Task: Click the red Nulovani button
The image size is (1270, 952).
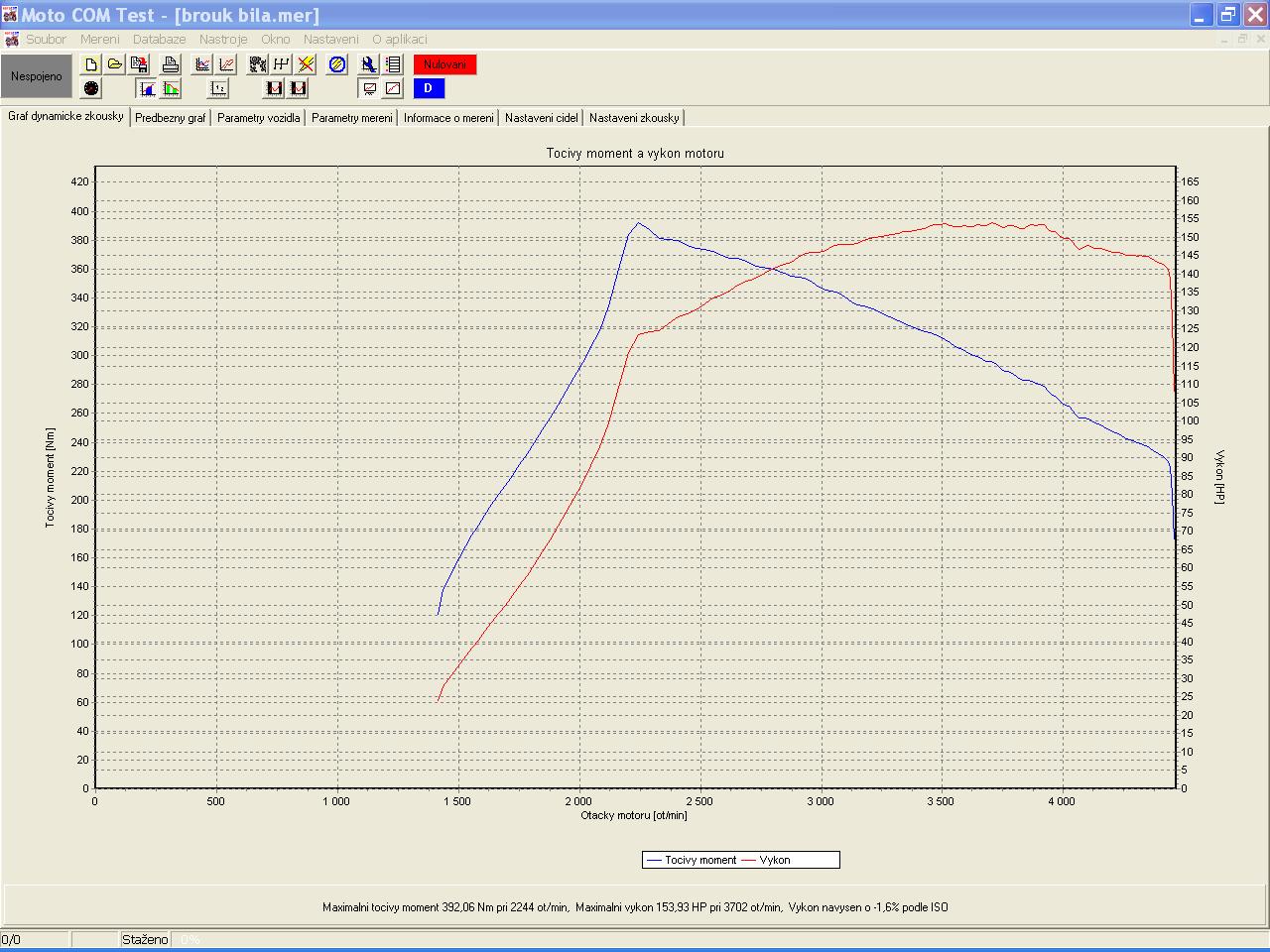Action: [x=444, y=64]
